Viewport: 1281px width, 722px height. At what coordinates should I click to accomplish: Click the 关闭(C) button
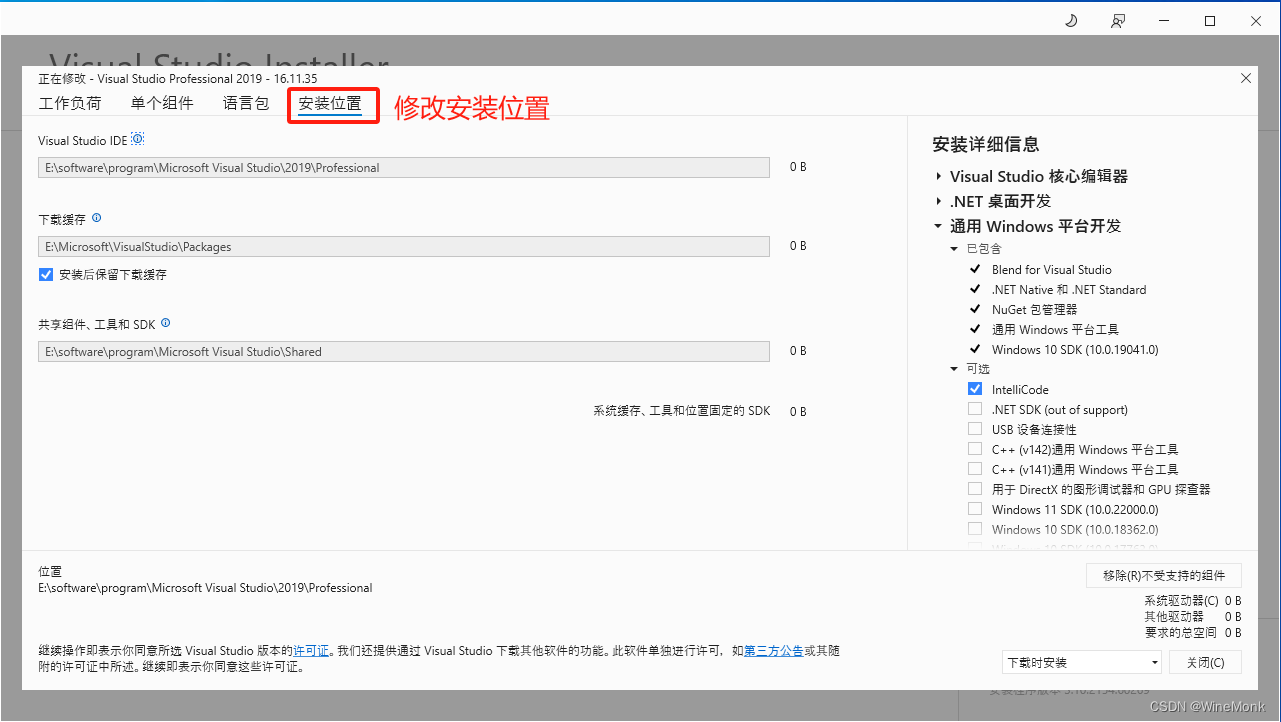[1205, 662]
